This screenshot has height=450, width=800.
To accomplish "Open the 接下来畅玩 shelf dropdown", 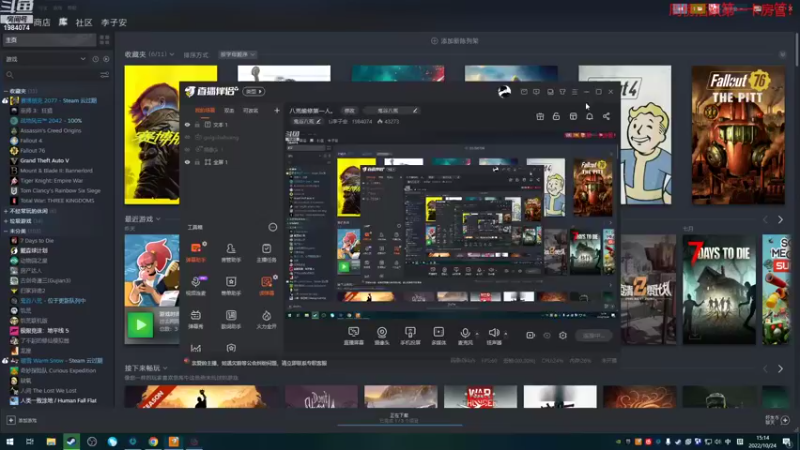I will click(x=165, y=368).
